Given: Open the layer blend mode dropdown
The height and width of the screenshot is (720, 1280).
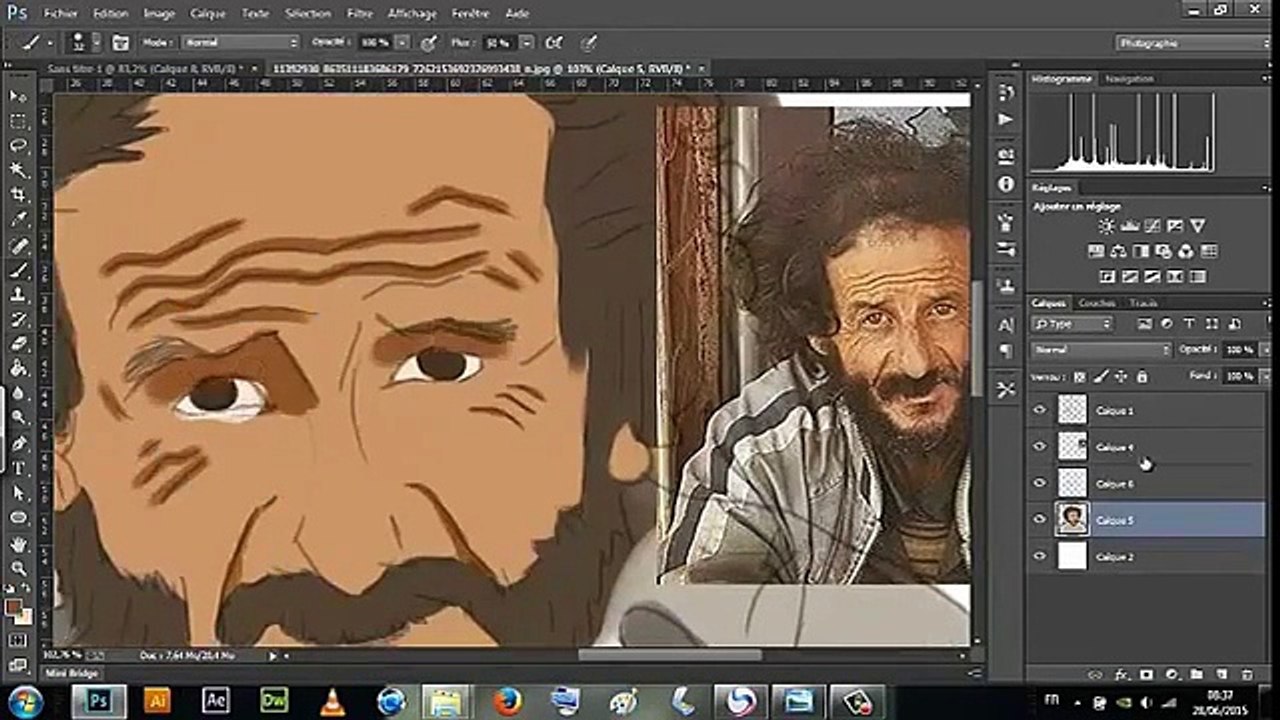Looking at the screenshot, I should click(x=1101, y=350).
